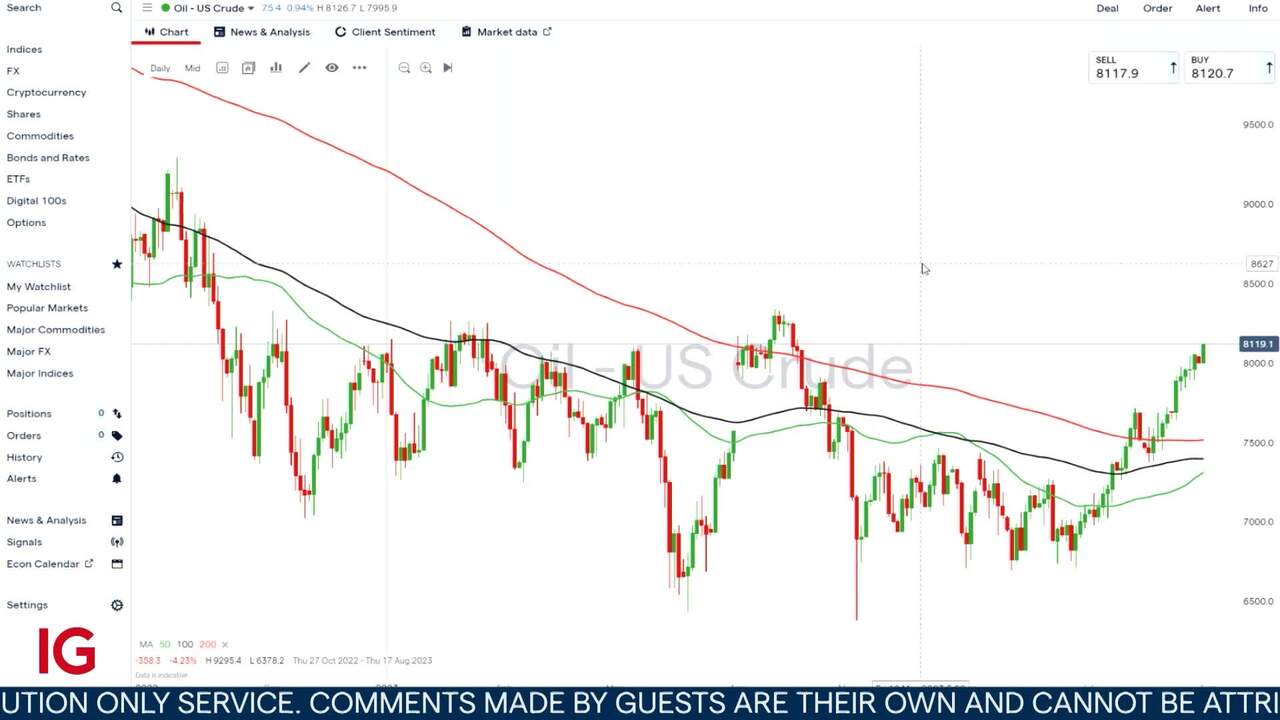This screenshot has height=720, width=1280.
Task: Click the -4.23% change value
Action: pyautogui.click(x=182, y=660)
